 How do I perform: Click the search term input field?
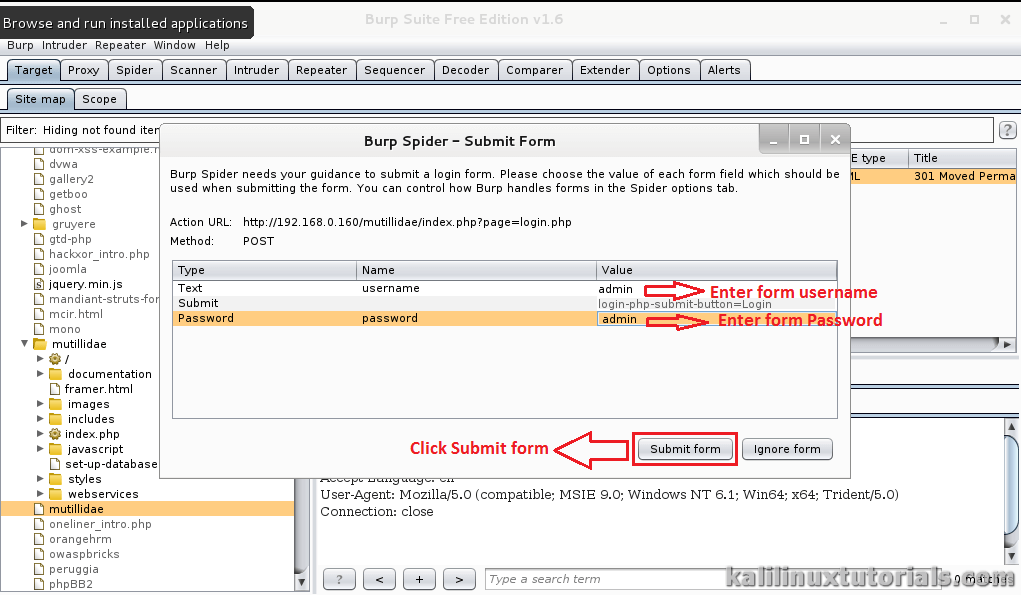click(x=580, y=578)
